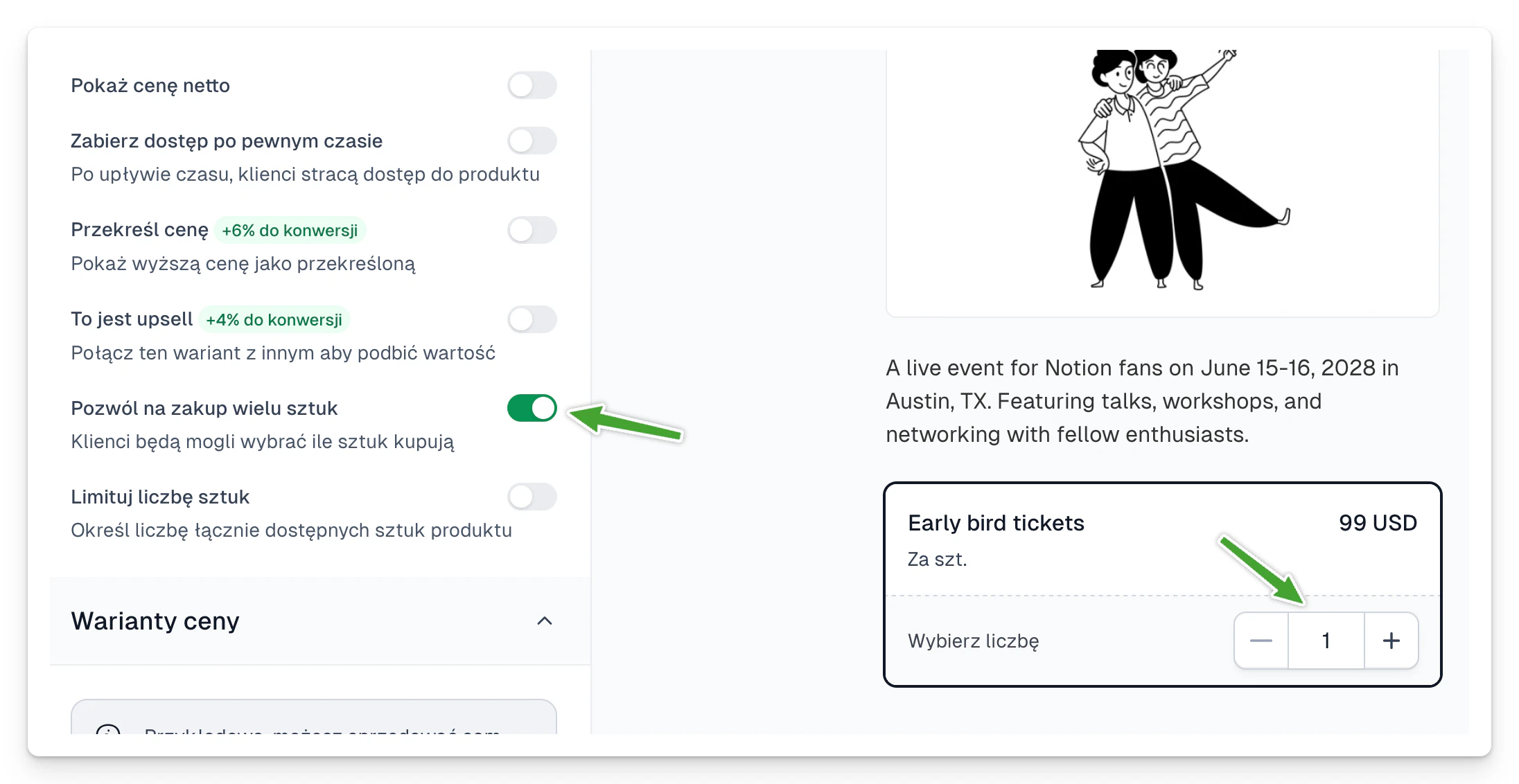Click the minus icon in quantity selector
This screenshot has width=1519, height=784.
tap(1261, 641)
